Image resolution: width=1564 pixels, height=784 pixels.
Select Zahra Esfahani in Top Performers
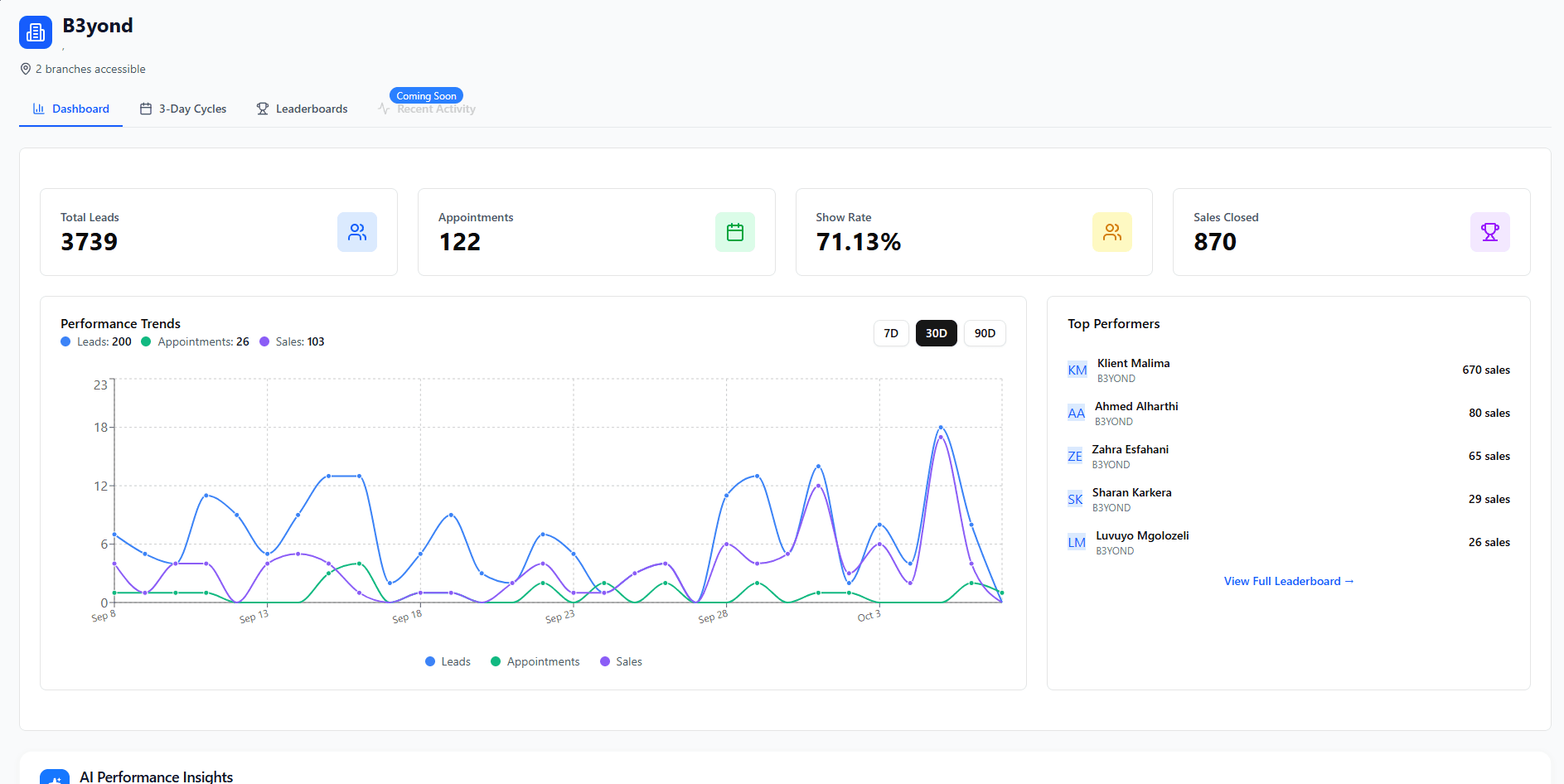pos(1289,457)
